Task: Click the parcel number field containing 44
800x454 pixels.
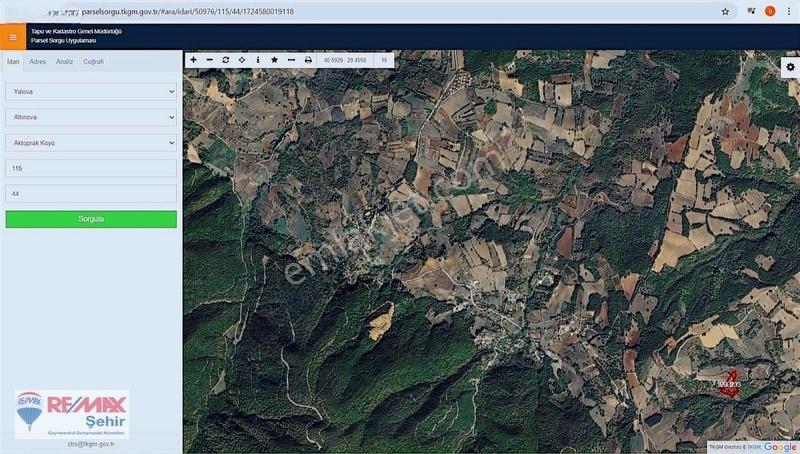Action: coord(91,193)
